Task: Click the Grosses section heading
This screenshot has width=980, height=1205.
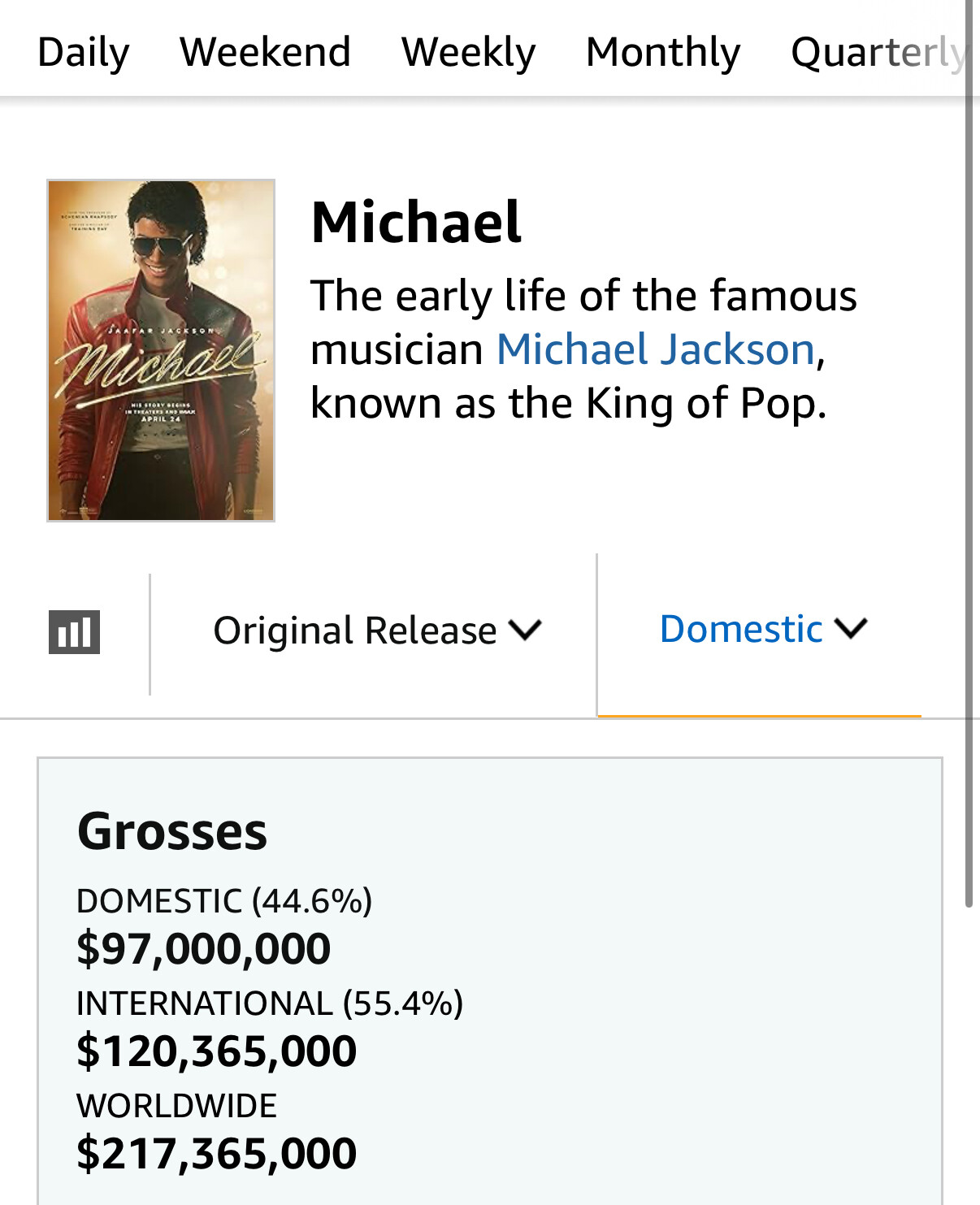Action: coord(172,832)
